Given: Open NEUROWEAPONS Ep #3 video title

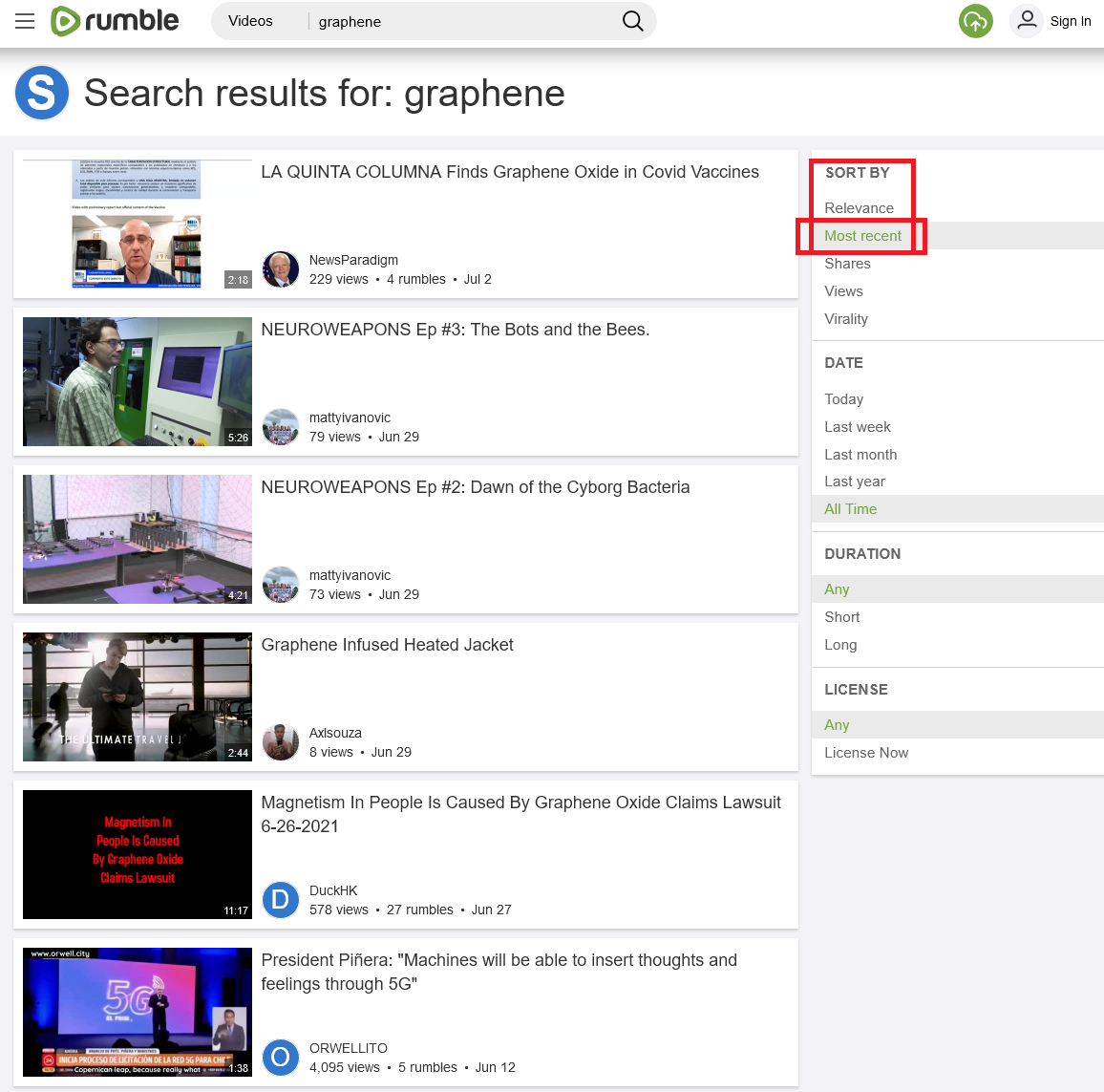Looking at the screenshot, I should tap(455, 330).
